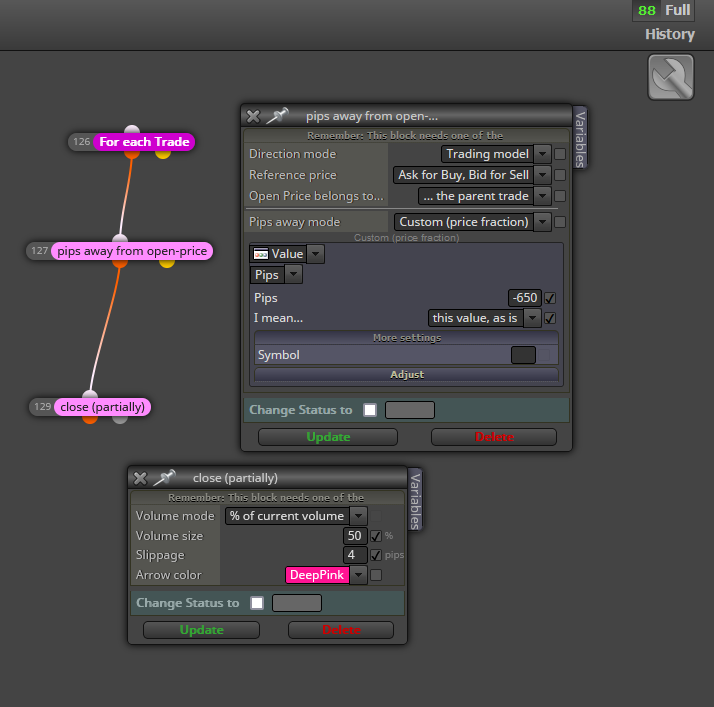
Task: Click Update in the close (partially) panel
Action: click(201, 630)
